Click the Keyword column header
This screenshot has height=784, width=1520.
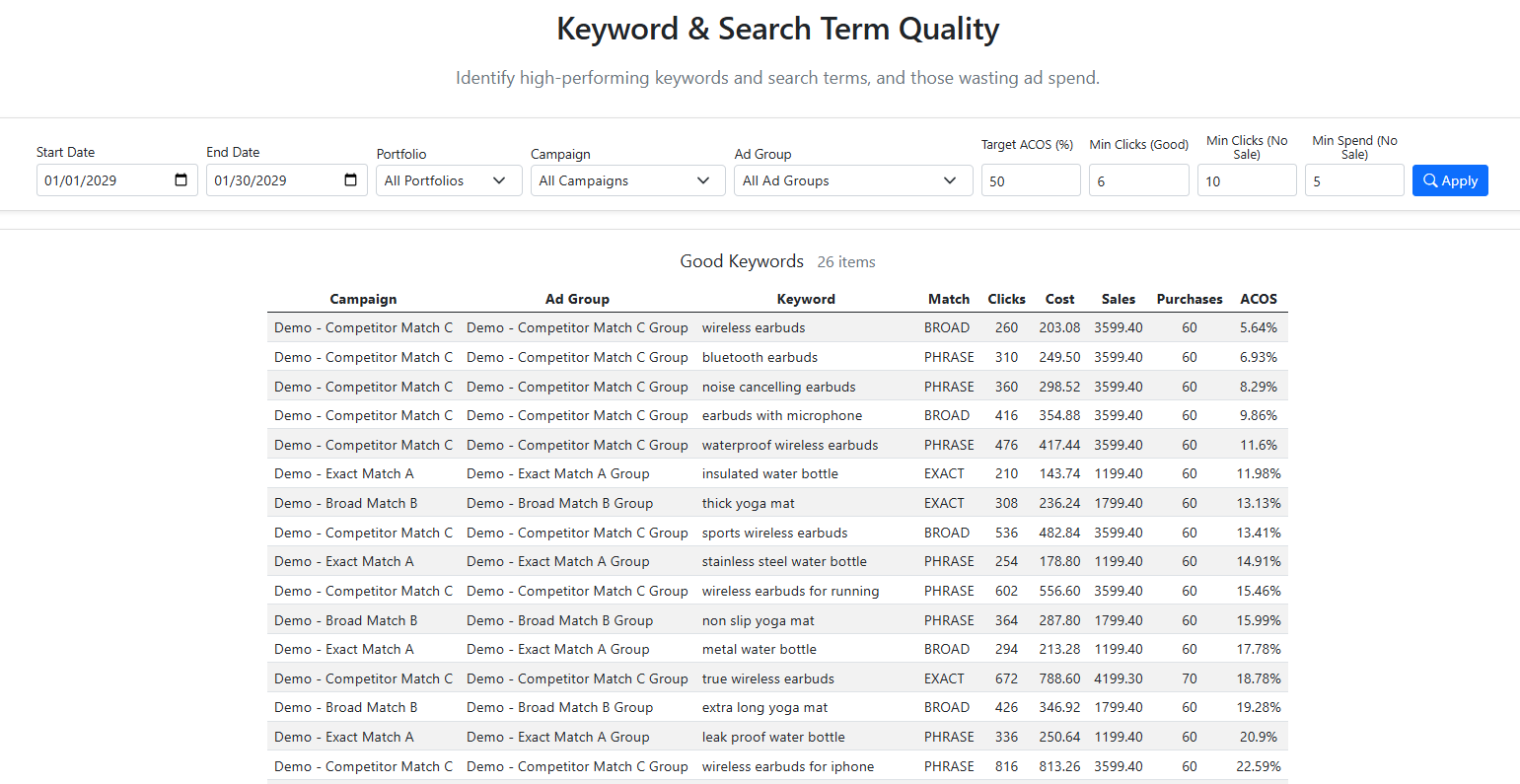tap(806, 299)
